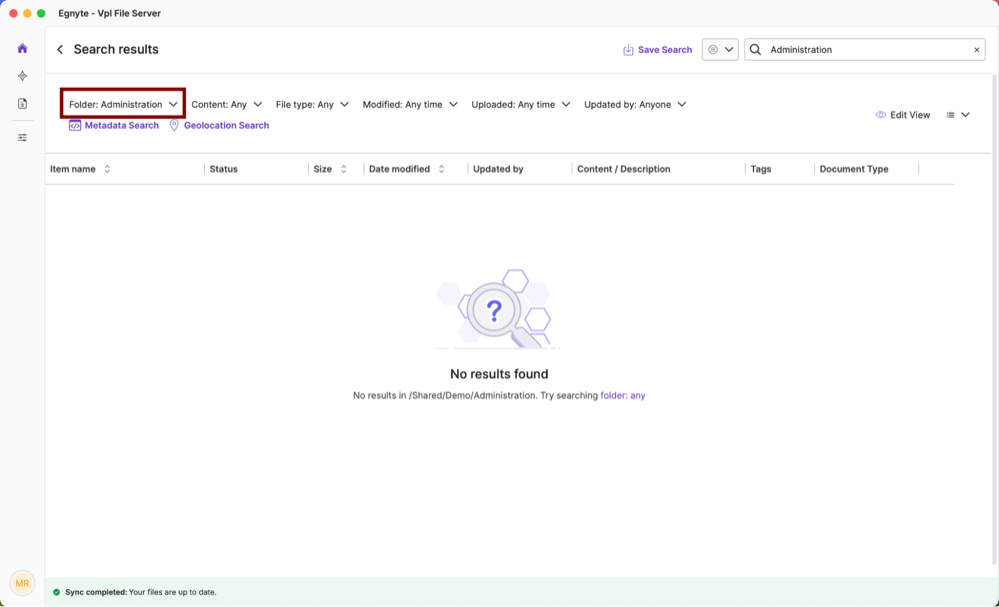Click the magnifier icon in the search box
The image size is (999, 607).
[x=756, y=50]
